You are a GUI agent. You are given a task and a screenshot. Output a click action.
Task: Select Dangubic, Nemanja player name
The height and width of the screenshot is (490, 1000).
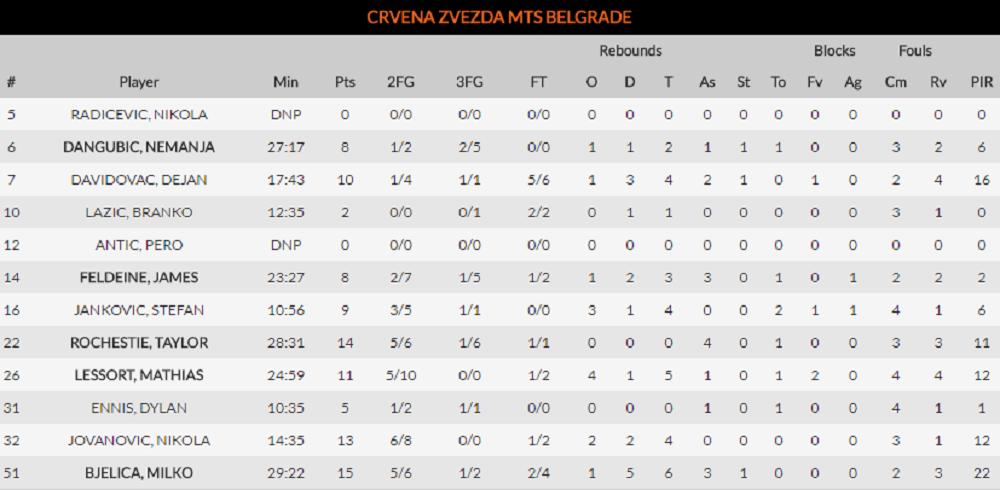(x=139, y=147)
